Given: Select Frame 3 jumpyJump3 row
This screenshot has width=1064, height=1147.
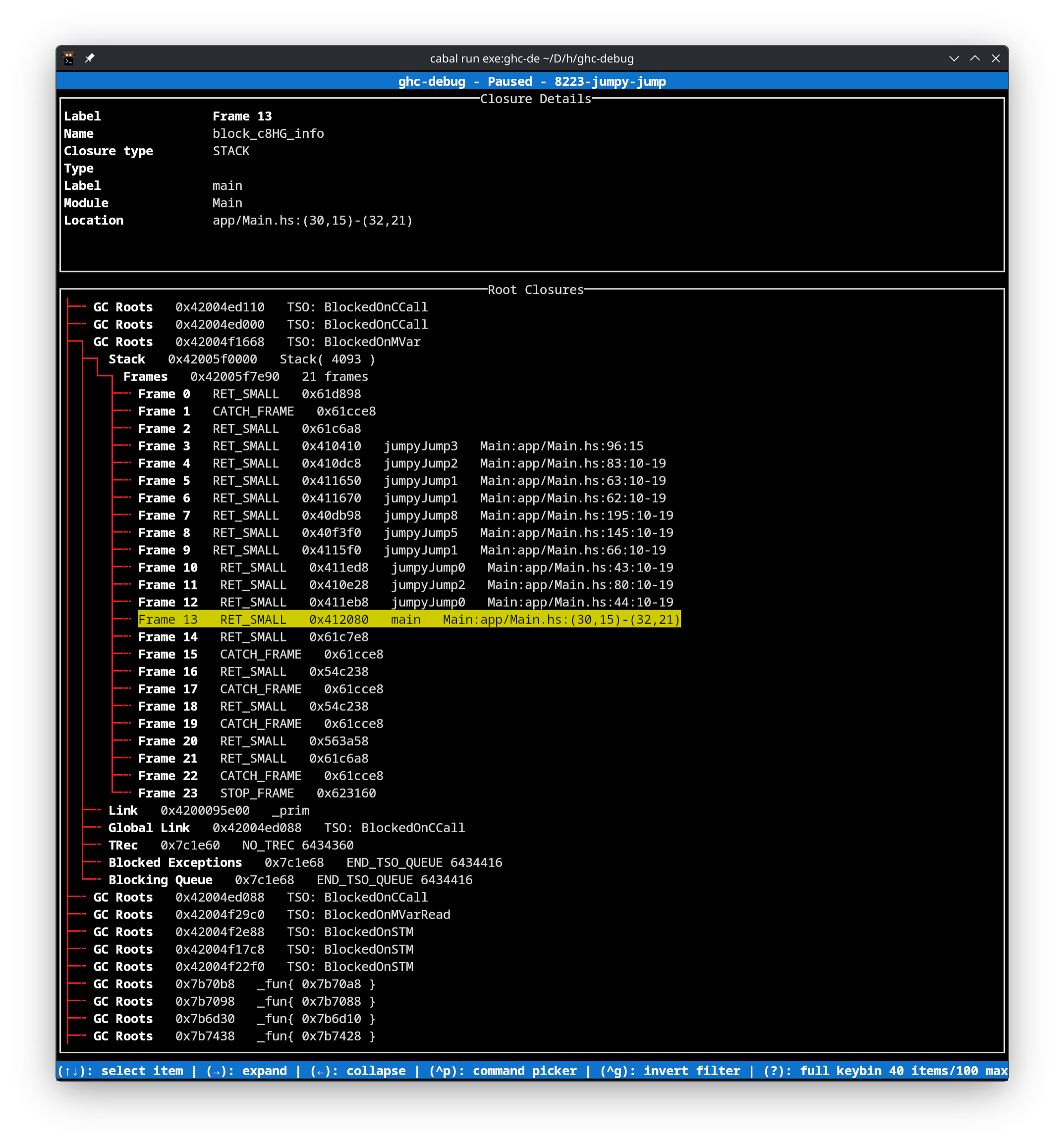Looking at the screenshot, I should [391, 446].
